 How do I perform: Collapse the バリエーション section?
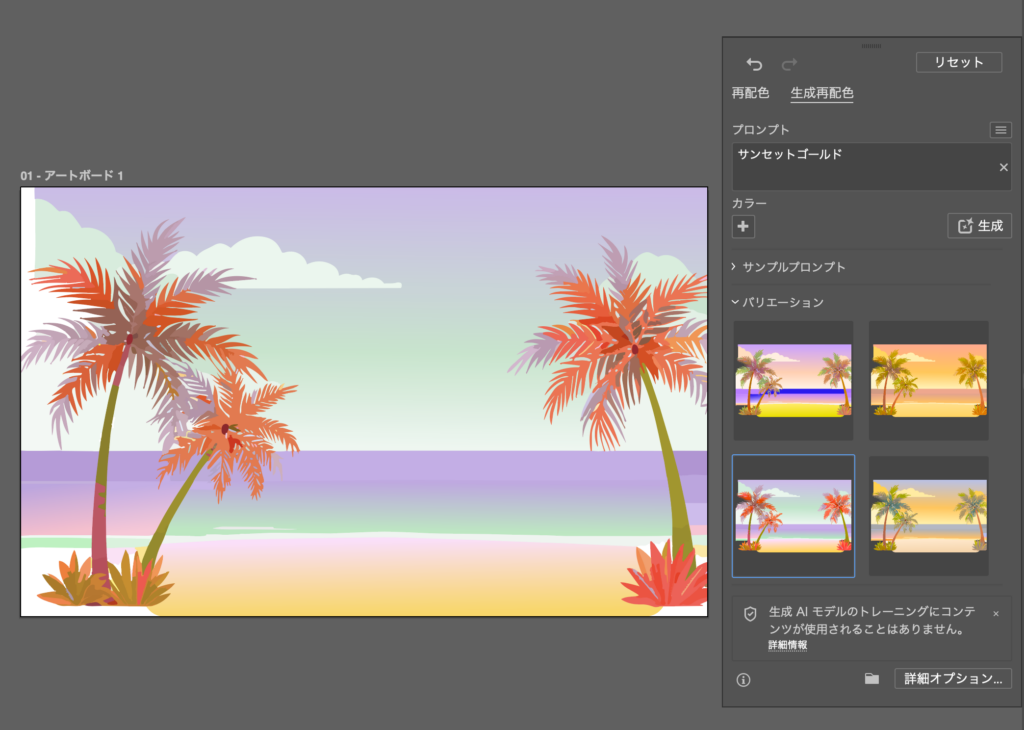tap(778, 302)
